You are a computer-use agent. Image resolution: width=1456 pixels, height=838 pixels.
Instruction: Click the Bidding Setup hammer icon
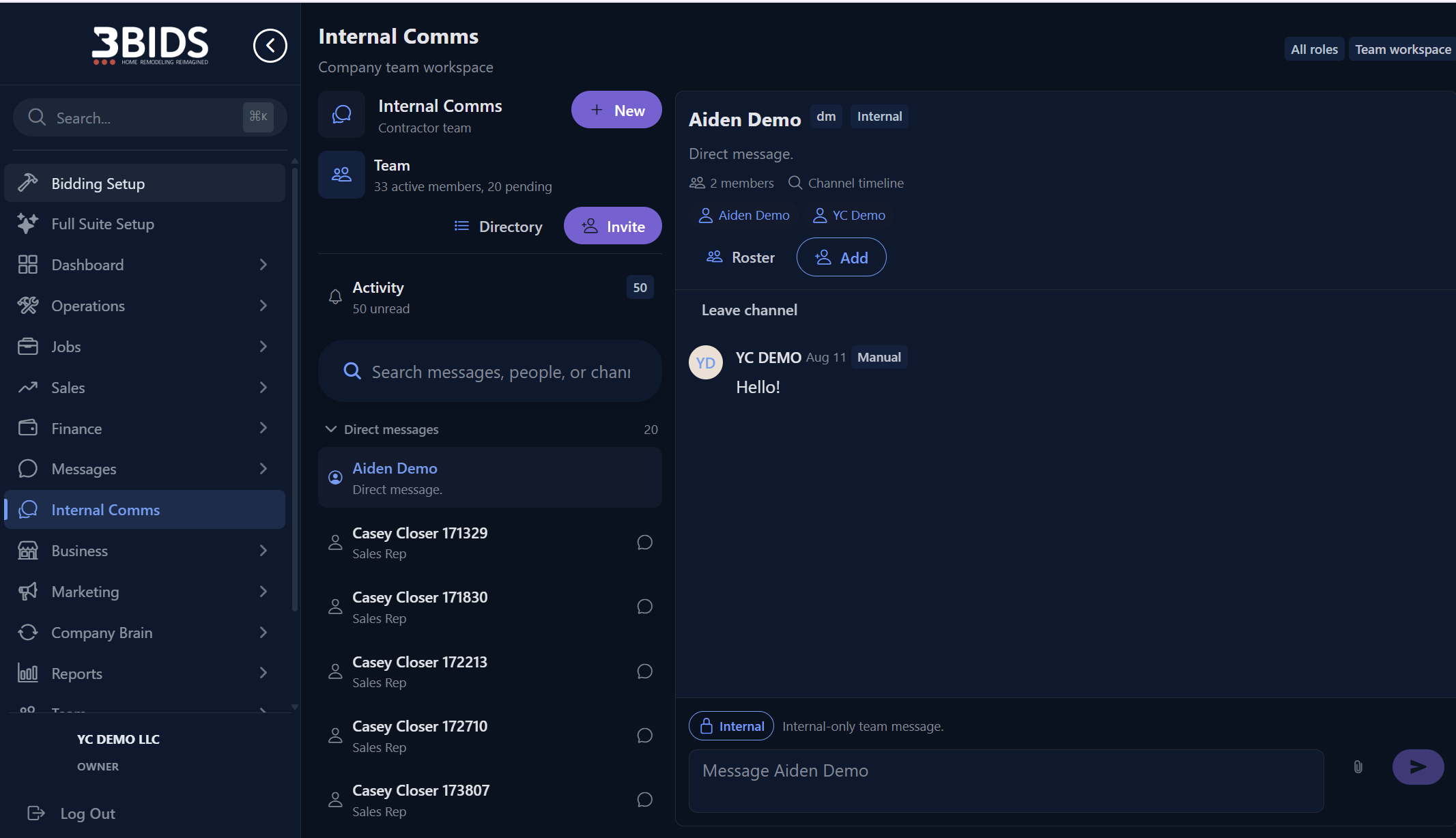pos(28,183)
